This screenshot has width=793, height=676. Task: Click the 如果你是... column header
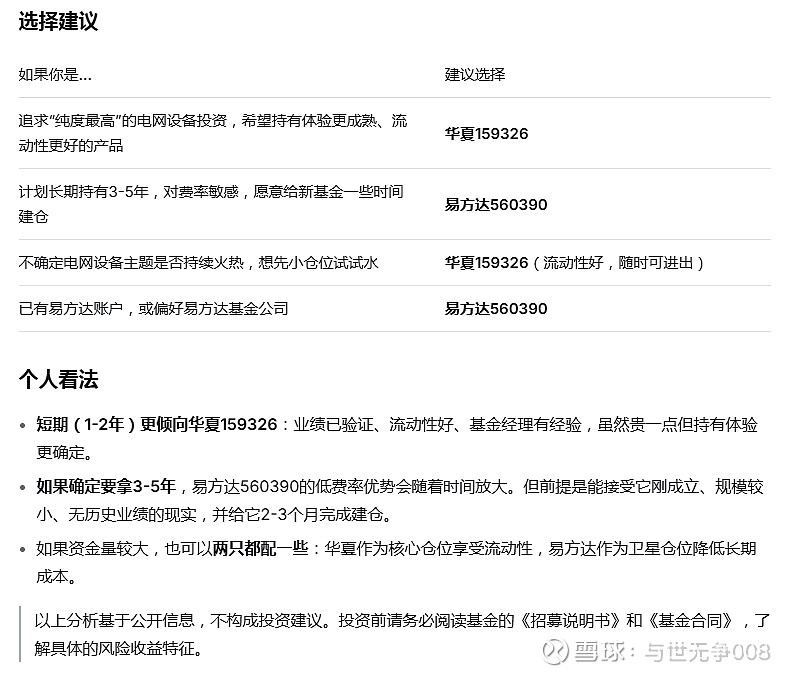(55, 75)
